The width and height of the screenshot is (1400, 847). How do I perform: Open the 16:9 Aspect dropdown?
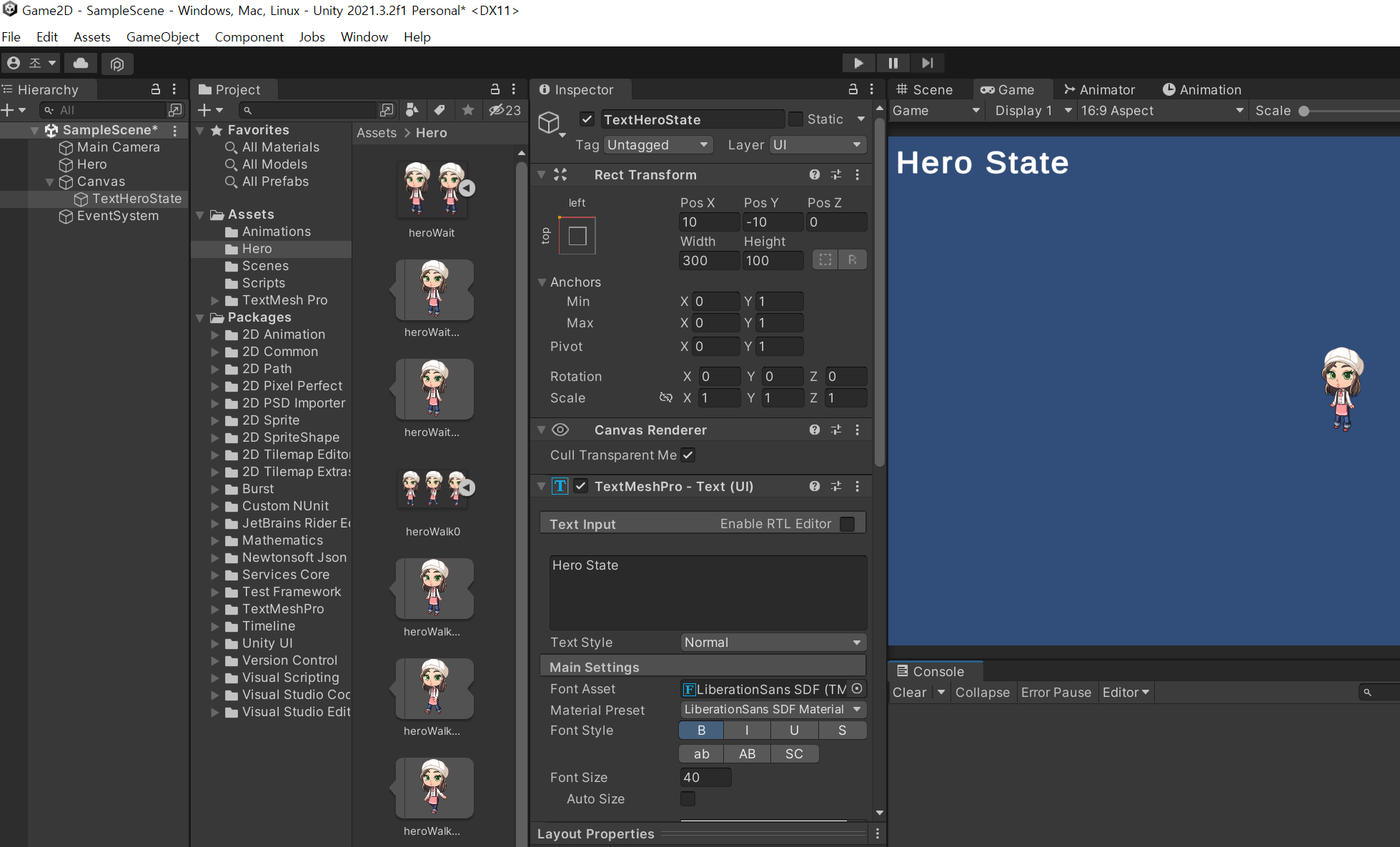coord(1162,111)
